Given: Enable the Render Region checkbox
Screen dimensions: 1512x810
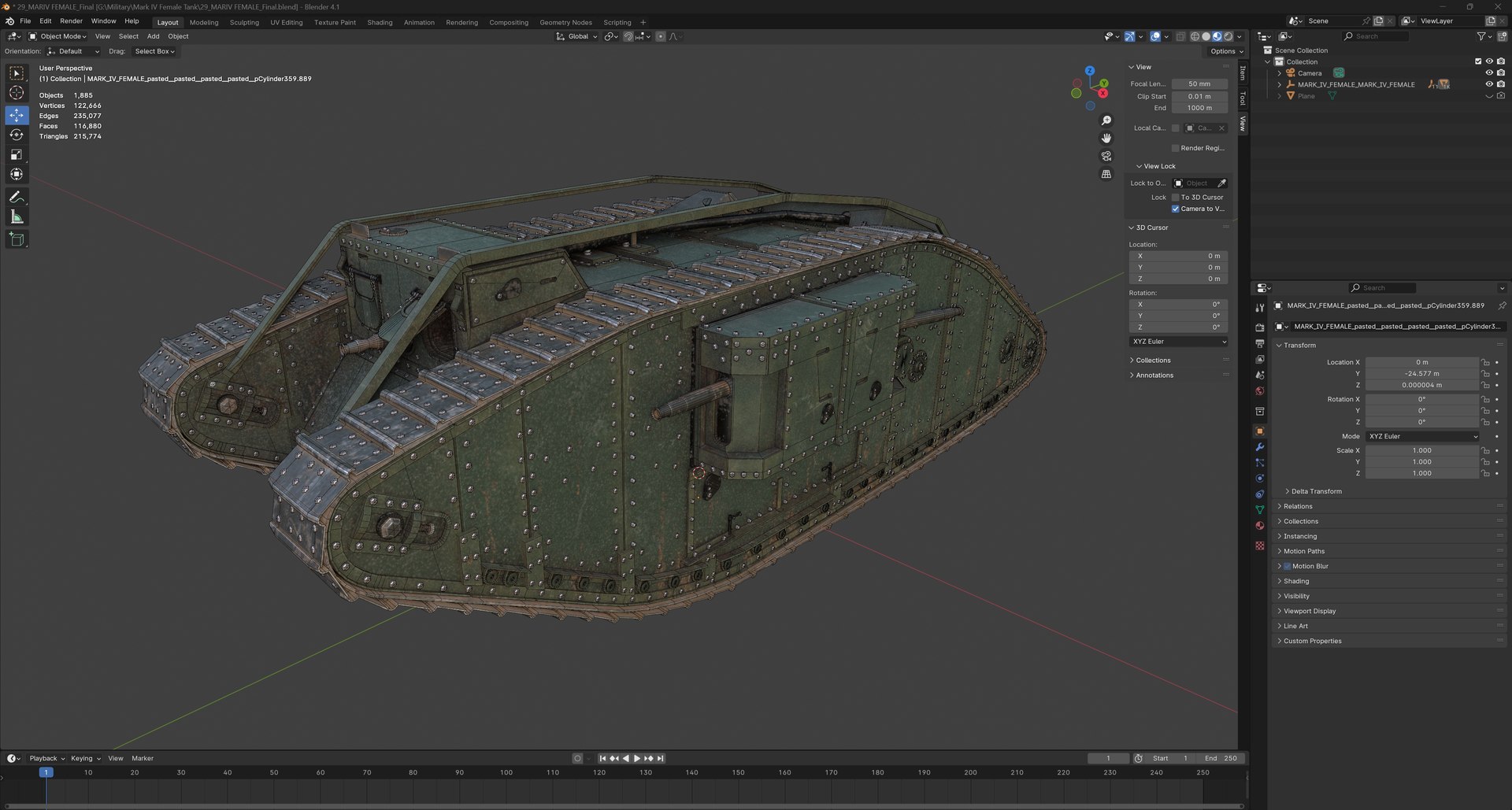Looking at the screenshot, I should pos(1175,148).
